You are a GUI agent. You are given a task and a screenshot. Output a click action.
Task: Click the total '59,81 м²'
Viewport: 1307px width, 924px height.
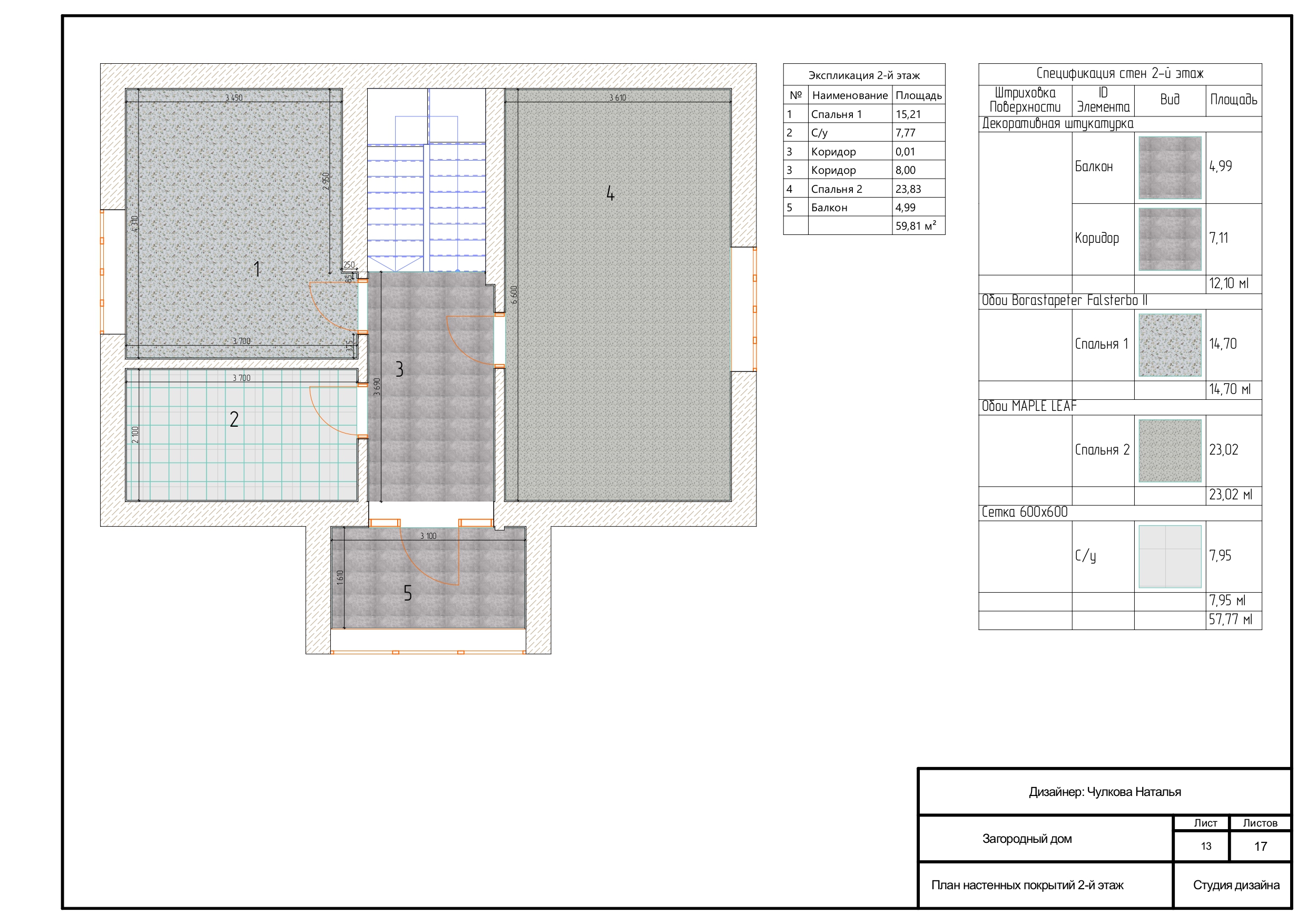[x=916, y=225]
